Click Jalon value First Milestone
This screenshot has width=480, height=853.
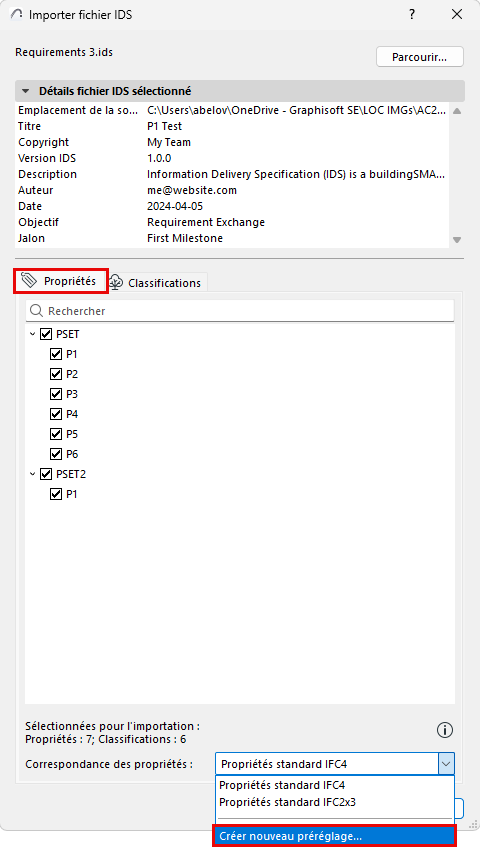(x=184, y=238)
